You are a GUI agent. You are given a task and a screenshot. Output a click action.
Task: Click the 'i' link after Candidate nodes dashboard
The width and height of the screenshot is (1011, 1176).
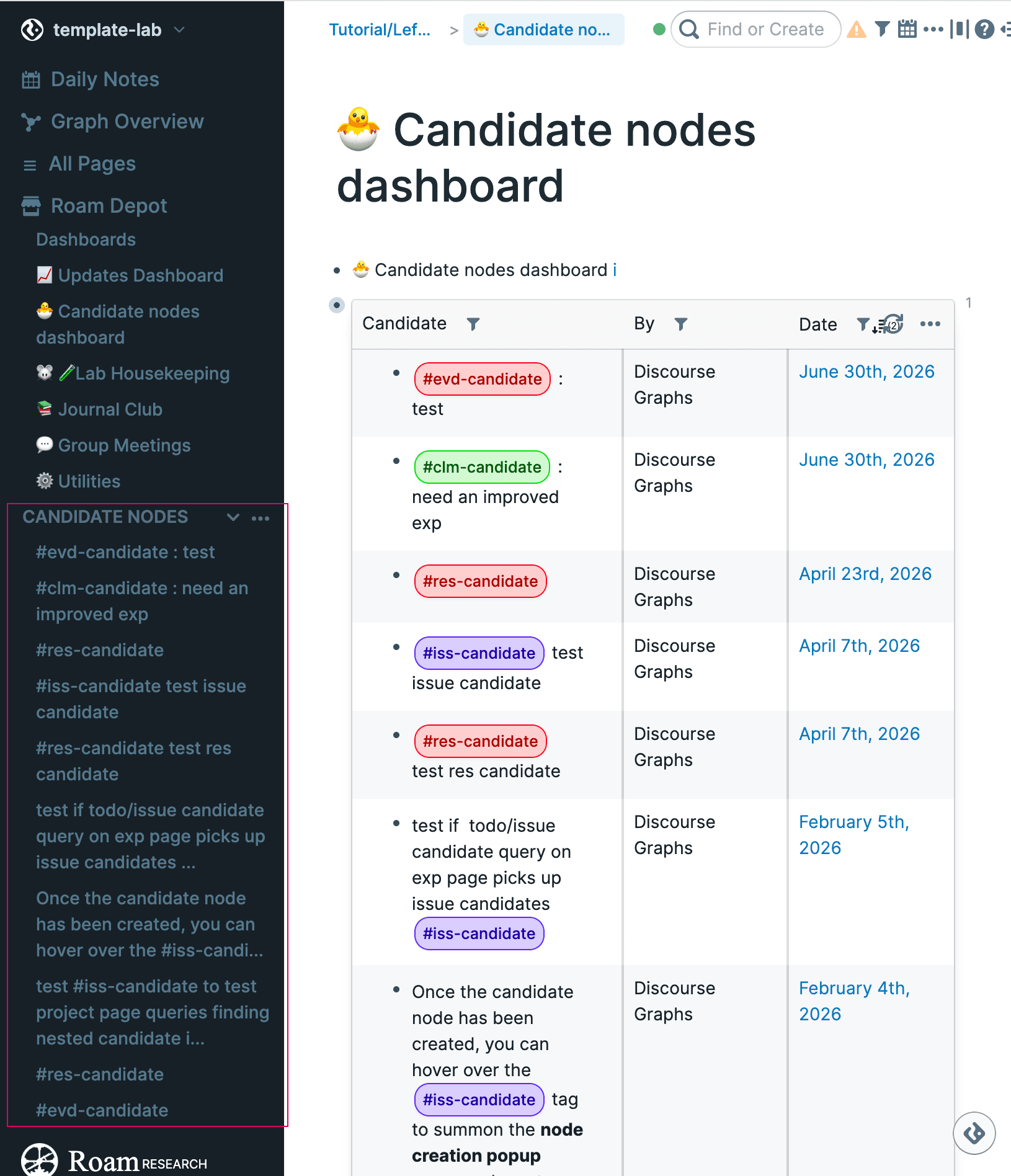615,270
